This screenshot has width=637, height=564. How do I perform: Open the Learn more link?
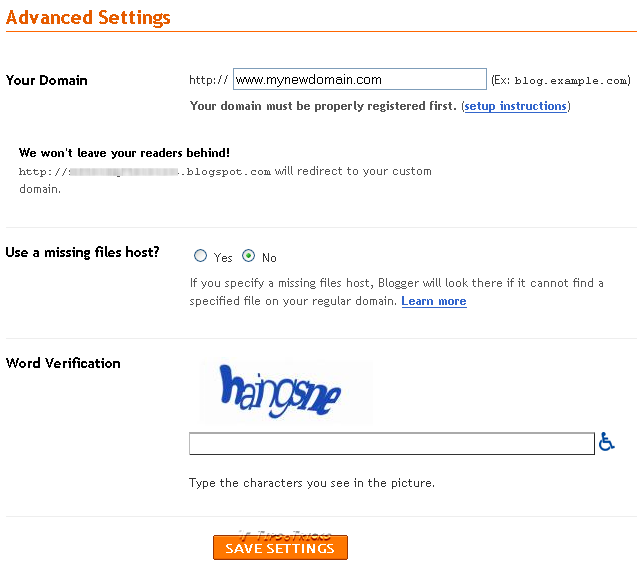434,301
